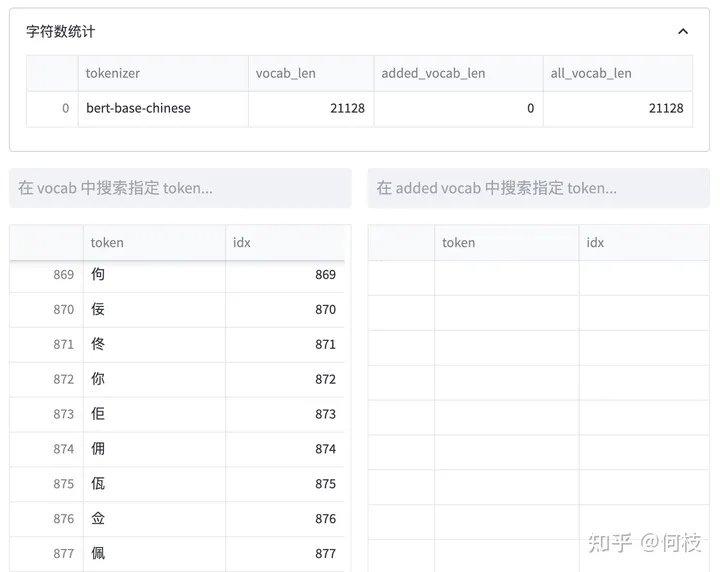Click idx value 872 cell
This screenshot has width=720, height=572.
(285, 379)
